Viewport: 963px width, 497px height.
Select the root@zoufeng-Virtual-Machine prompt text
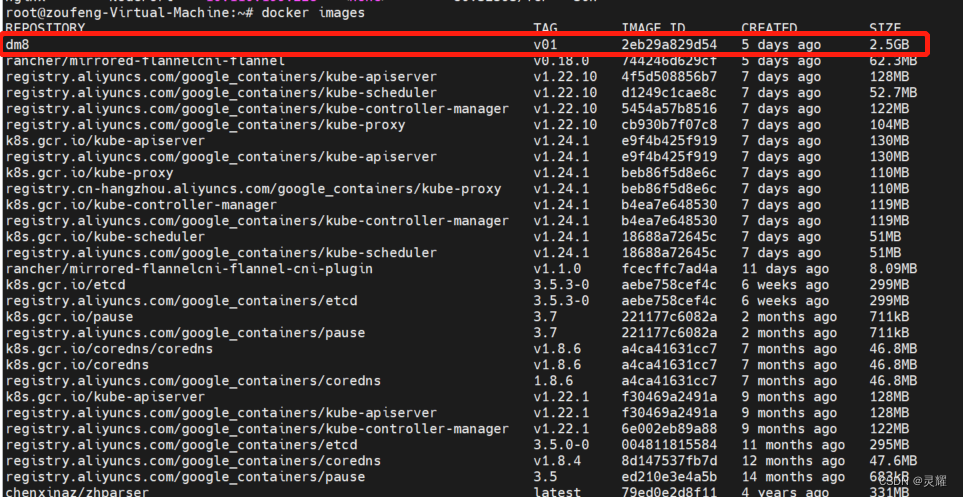coord(129,13)
